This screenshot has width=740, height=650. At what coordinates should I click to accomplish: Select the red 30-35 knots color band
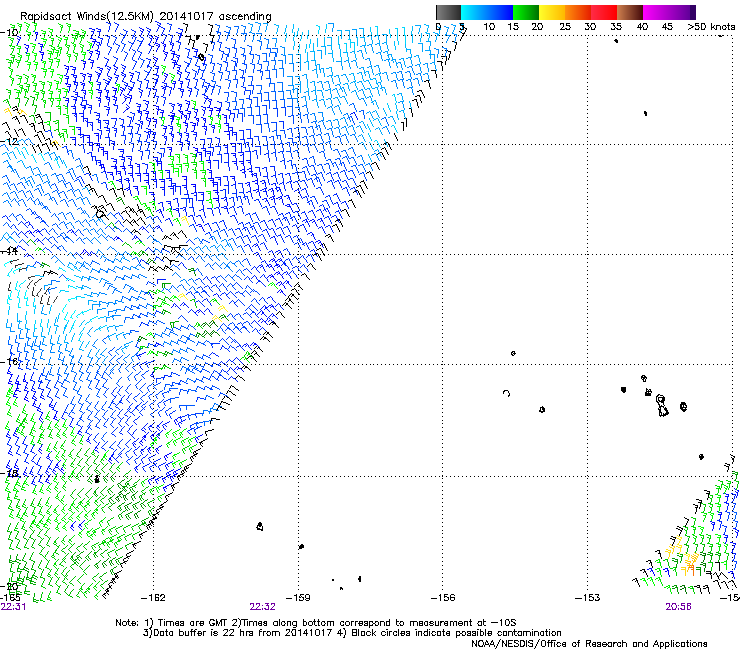604,12
